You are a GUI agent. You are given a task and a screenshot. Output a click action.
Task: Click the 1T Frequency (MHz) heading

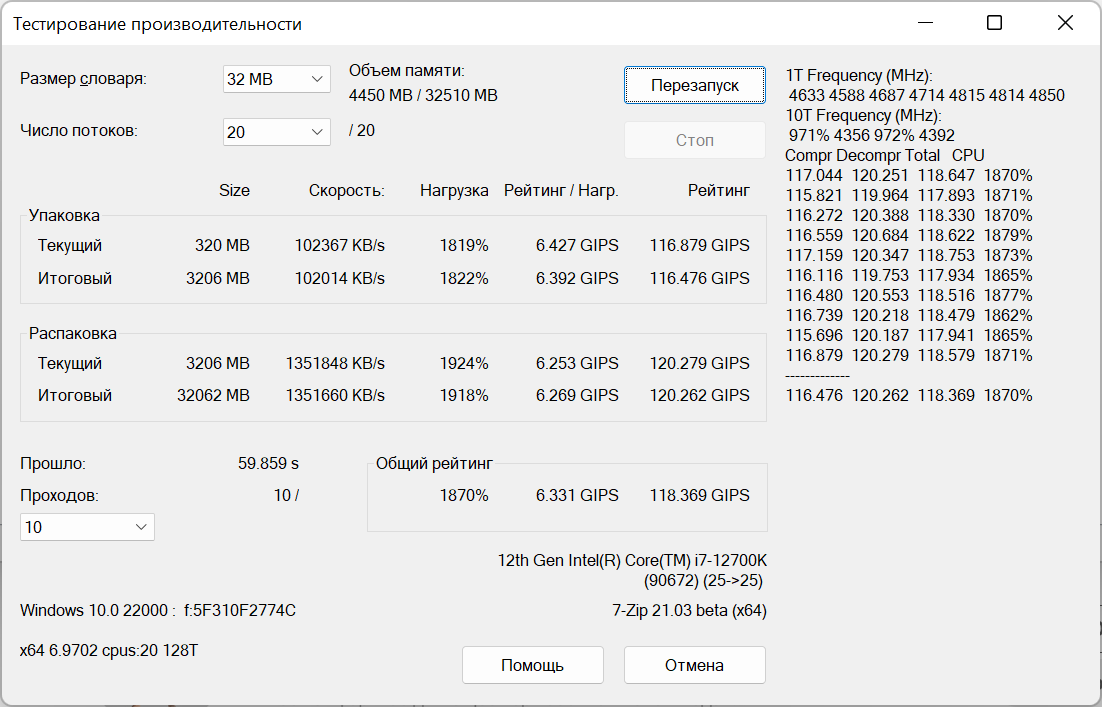(859, 76)
